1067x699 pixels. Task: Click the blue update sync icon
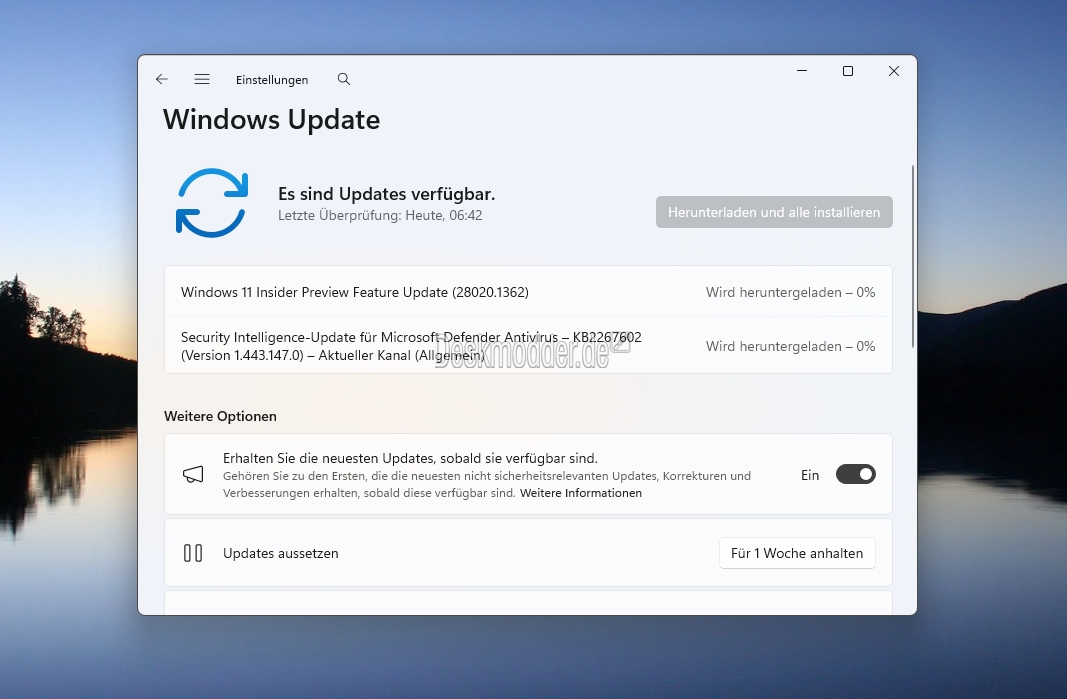[211, 203]
